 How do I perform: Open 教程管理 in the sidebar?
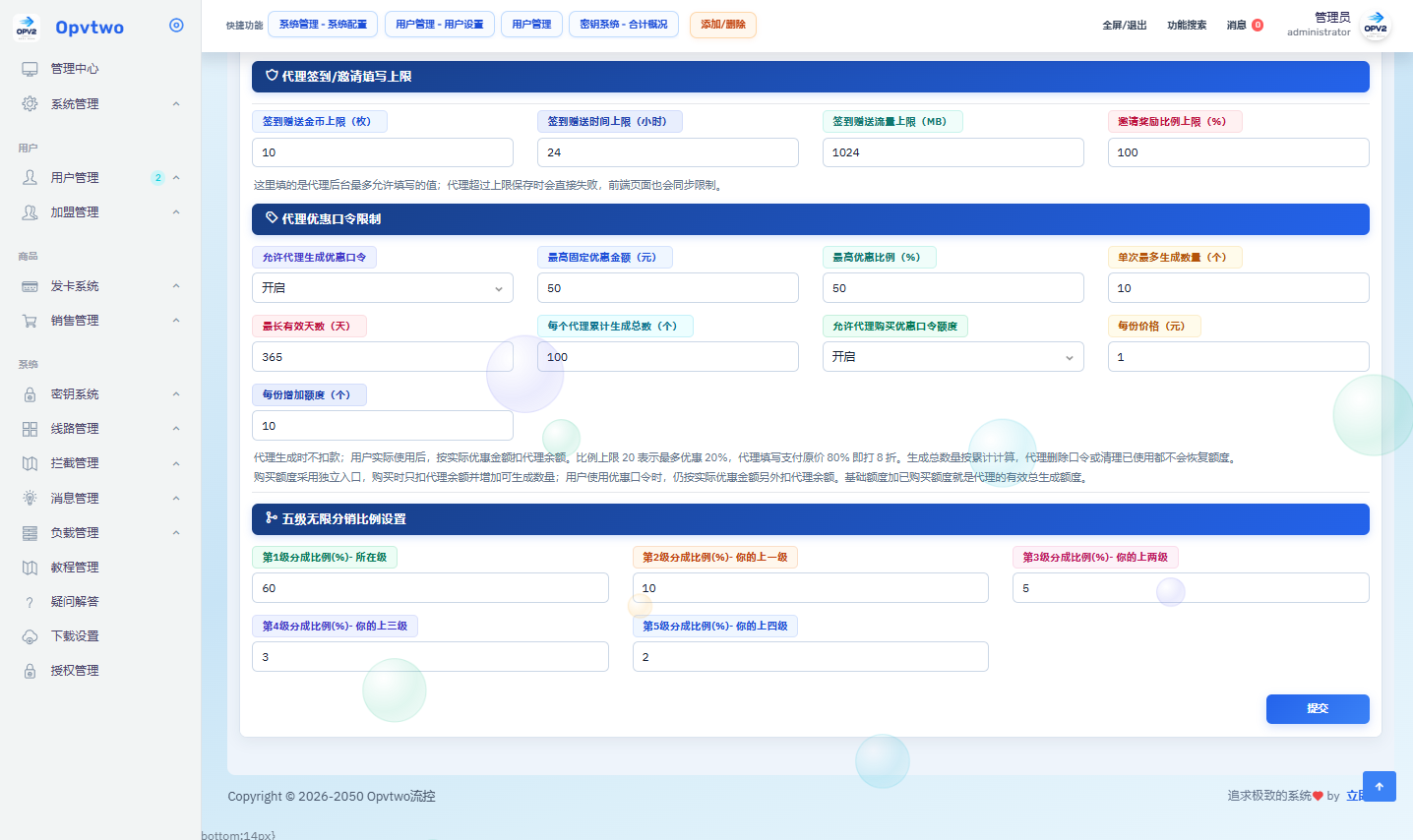click(75, 568)
